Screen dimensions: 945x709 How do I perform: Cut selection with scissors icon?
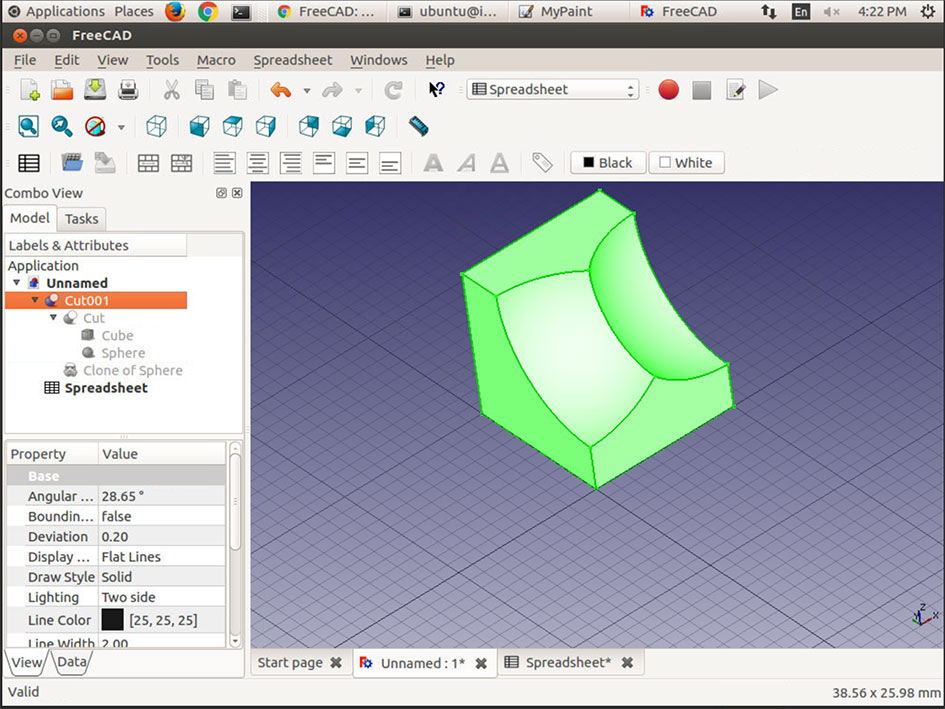pyautogui.click(x=172, y=90)
